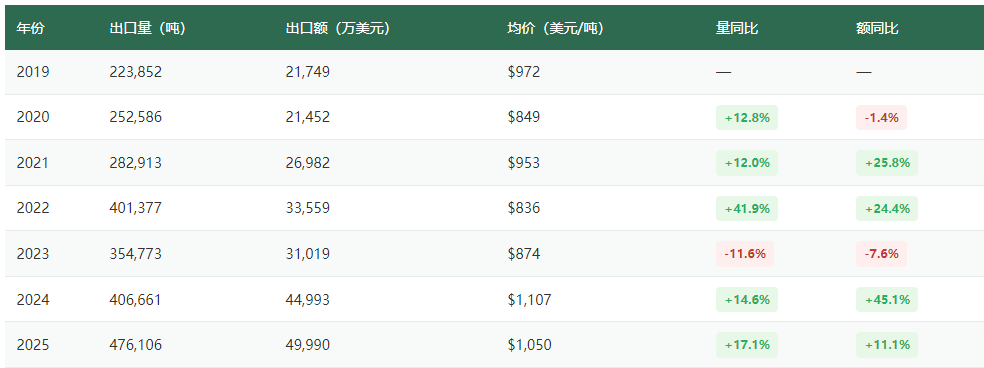This screenshot has width=984, height=368.
Task: Click the 出口额（万美元） column header
Action: pyautogui.click(x=338, y=28)
